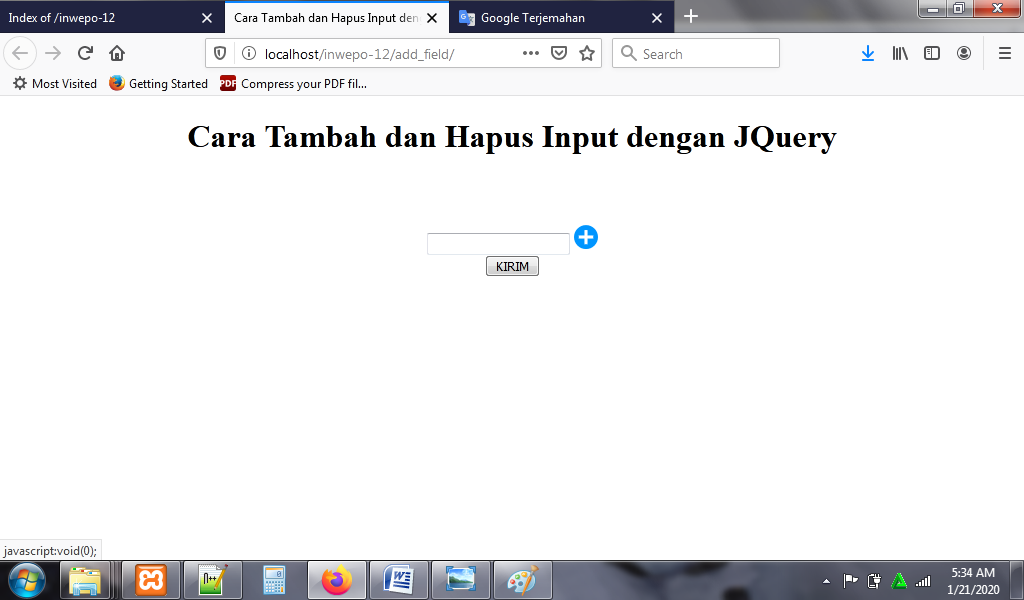Focus the empty text input field

pyautogui.click(x=498, y=244)
